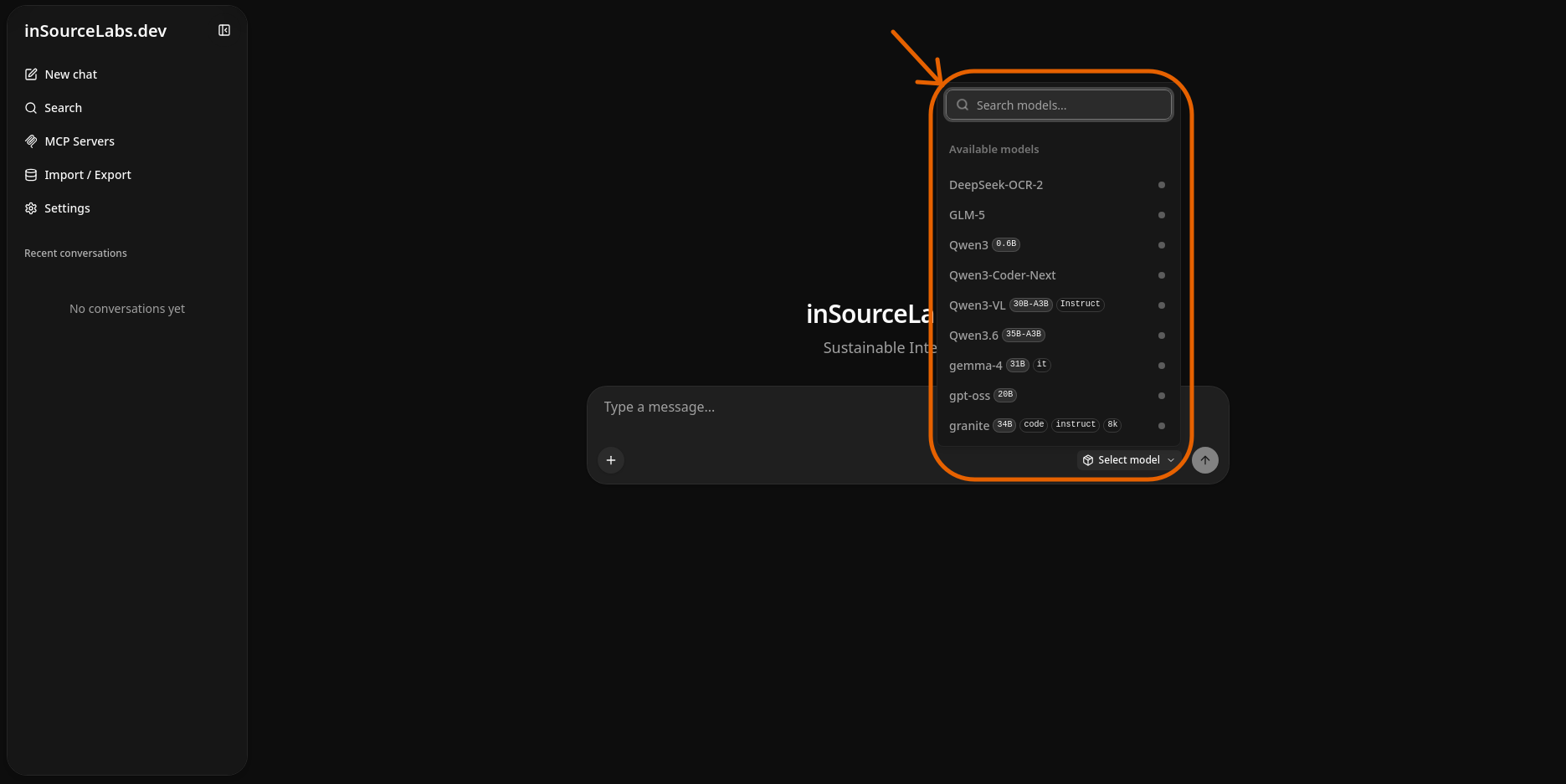The image size is (1566, 784).
Task: Select the GLM-5 model
Action: click(1058, 215)
